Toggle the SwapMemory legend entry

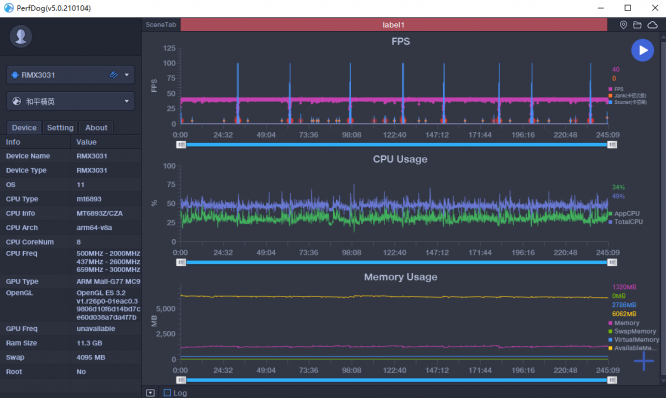coord(632,331)
